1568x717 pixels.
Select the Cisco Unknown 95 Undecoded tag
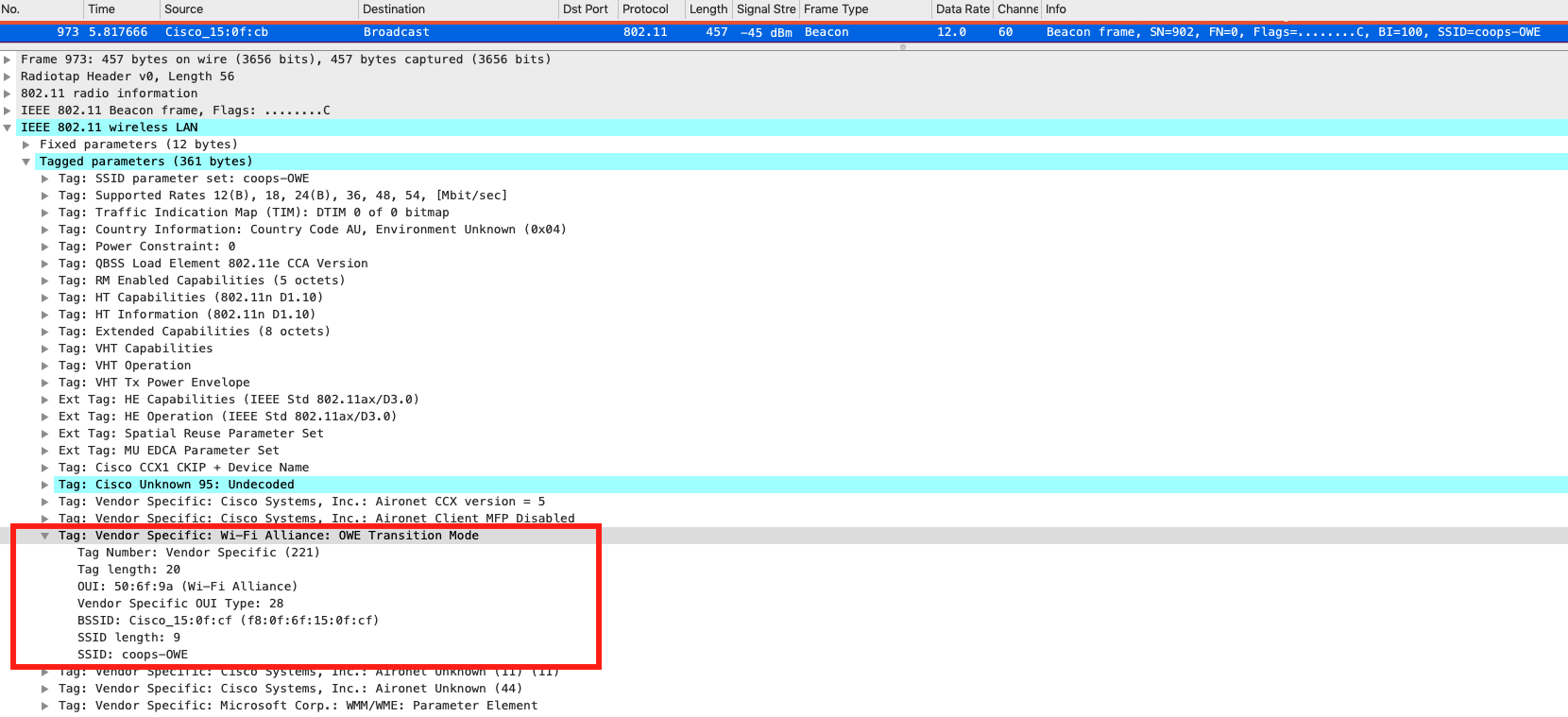[x=176, y=485]
